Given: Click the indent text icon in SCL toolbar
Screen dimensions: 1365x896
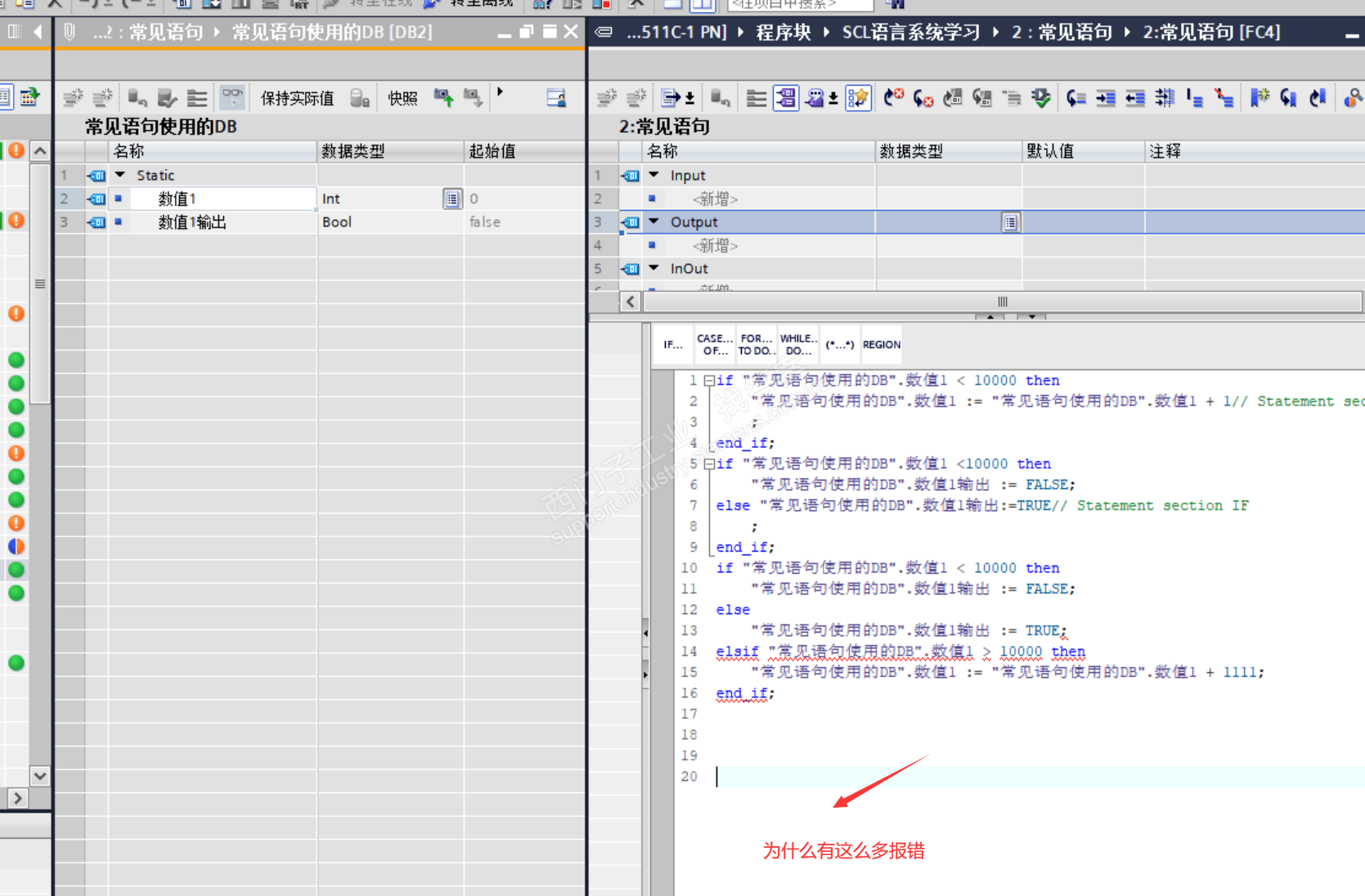Looking at the screenshot, I should (1106, 98).
